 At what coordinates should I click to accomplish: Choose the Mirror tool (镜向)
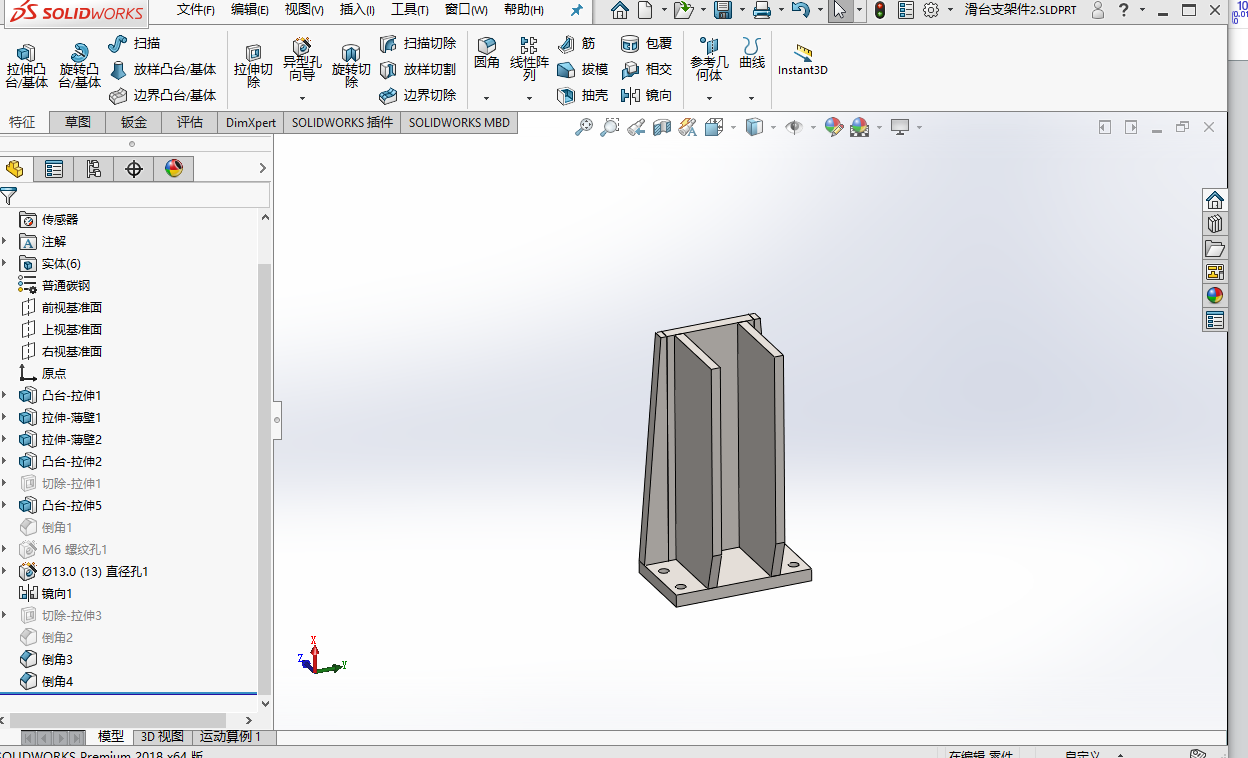click(x=646, y=96)
